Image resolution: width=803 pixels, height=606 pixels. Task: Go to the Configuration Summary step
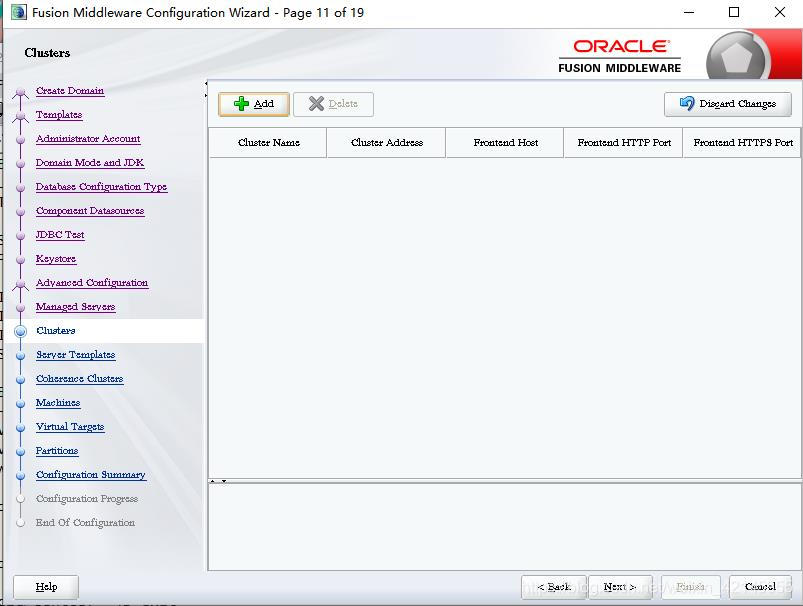tap(91, 475)
